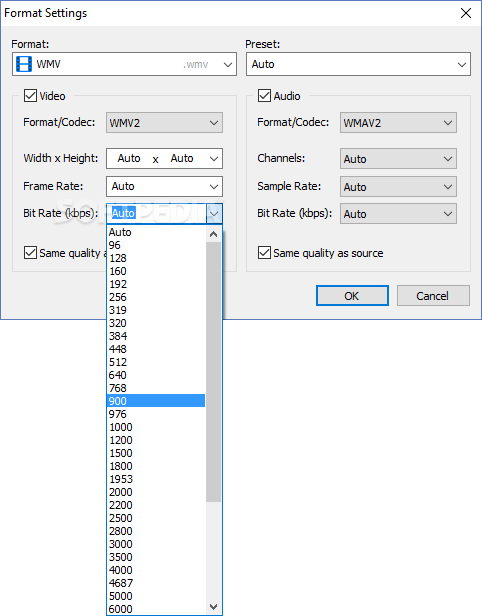The height and width of the screenshot is (616, 482).
Task: Choose 256 from the bit rate list
Action: pos(156,297)
